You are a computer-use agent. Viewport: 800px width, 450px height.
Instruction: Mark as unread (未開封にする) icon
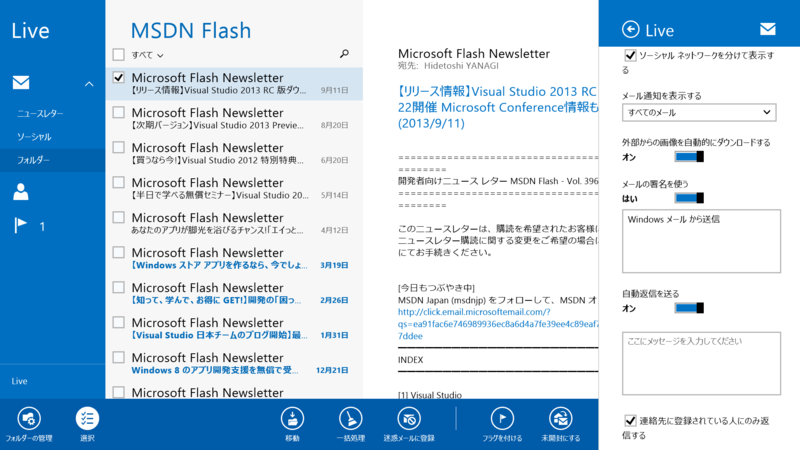[561, 419]
